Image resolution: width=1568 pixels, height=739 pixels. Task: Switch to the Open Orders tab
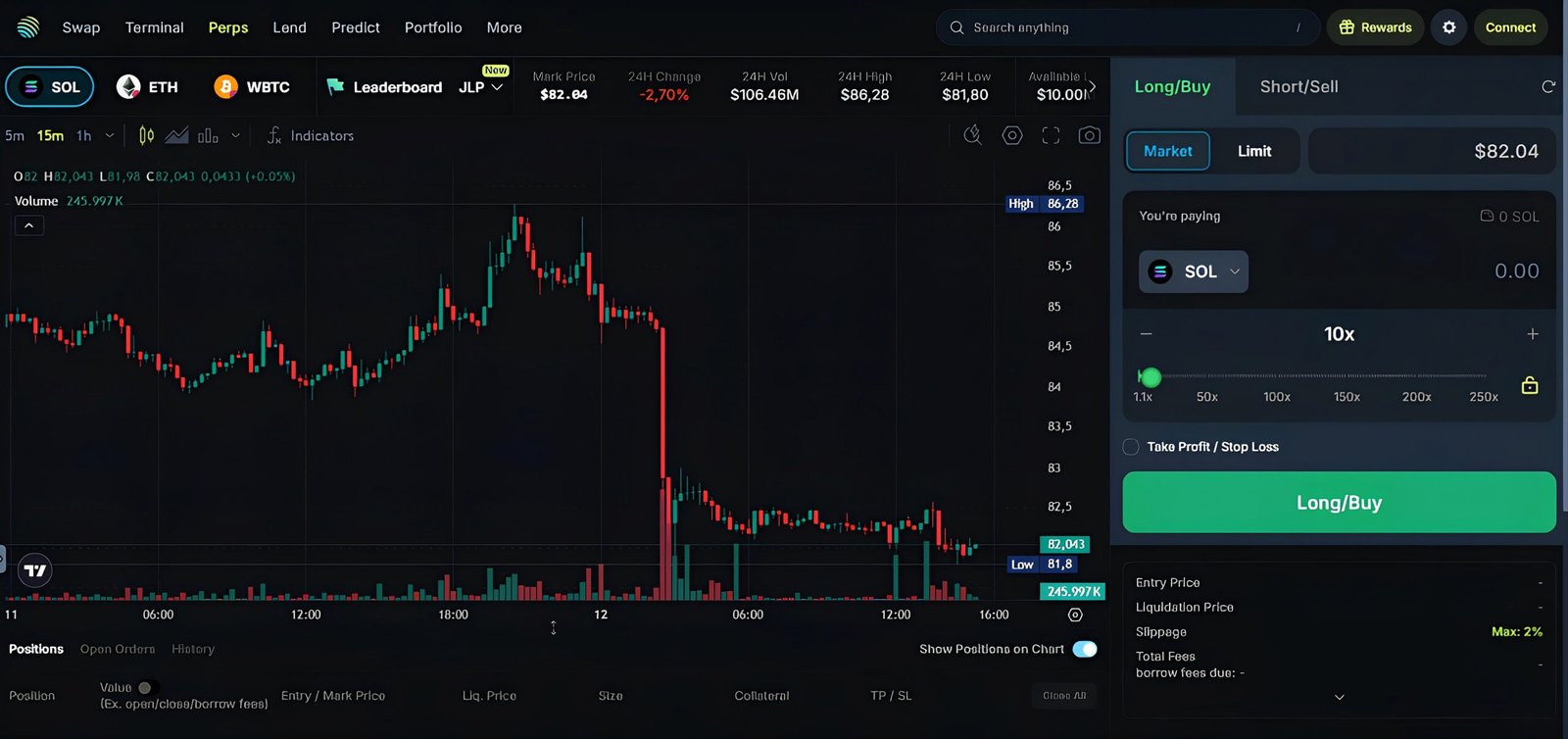click(x=118, y=649)
